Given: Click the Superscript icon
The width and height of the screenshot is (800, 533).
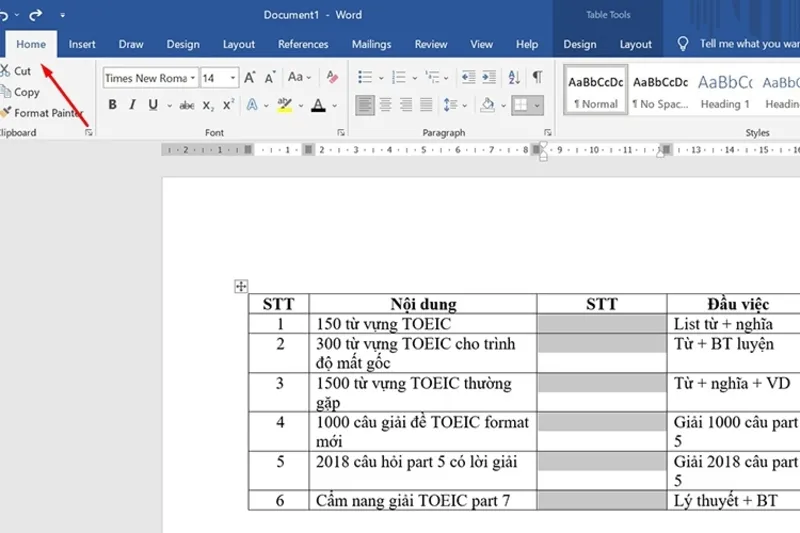Looking at the screenshot, I should pyautogui.click(x=228, y=105).
